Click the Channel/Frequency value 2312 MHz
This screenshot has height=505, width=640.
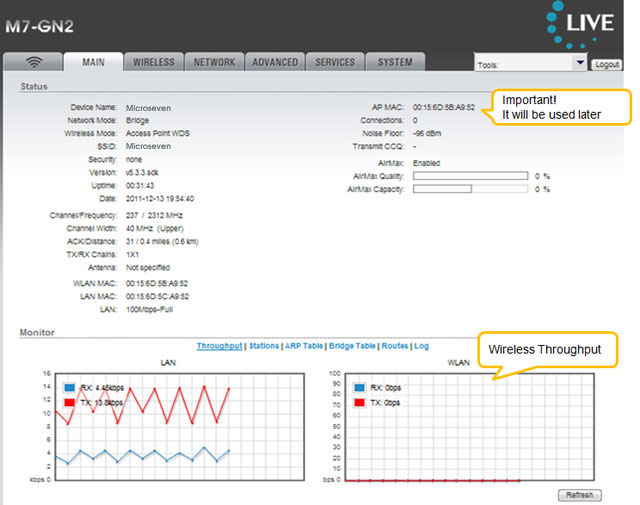click(x=165, y=215)
